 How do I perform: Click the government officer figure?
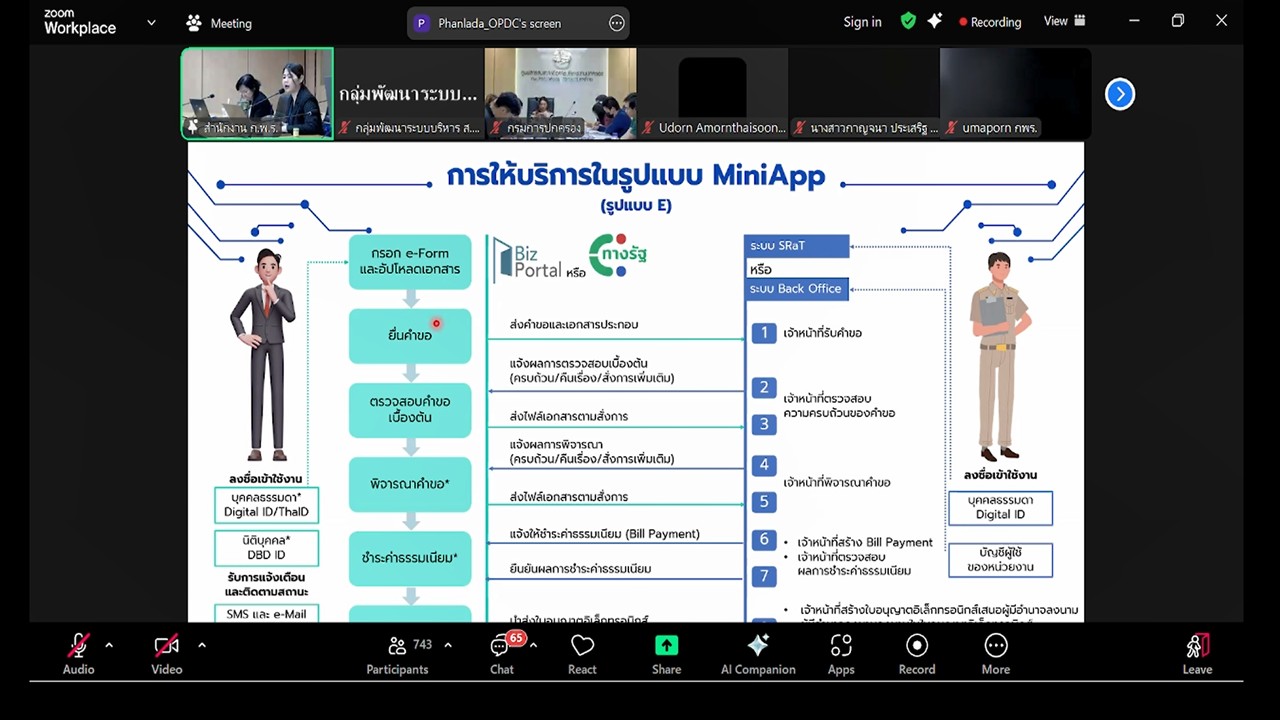click(x=1000, y=355)
